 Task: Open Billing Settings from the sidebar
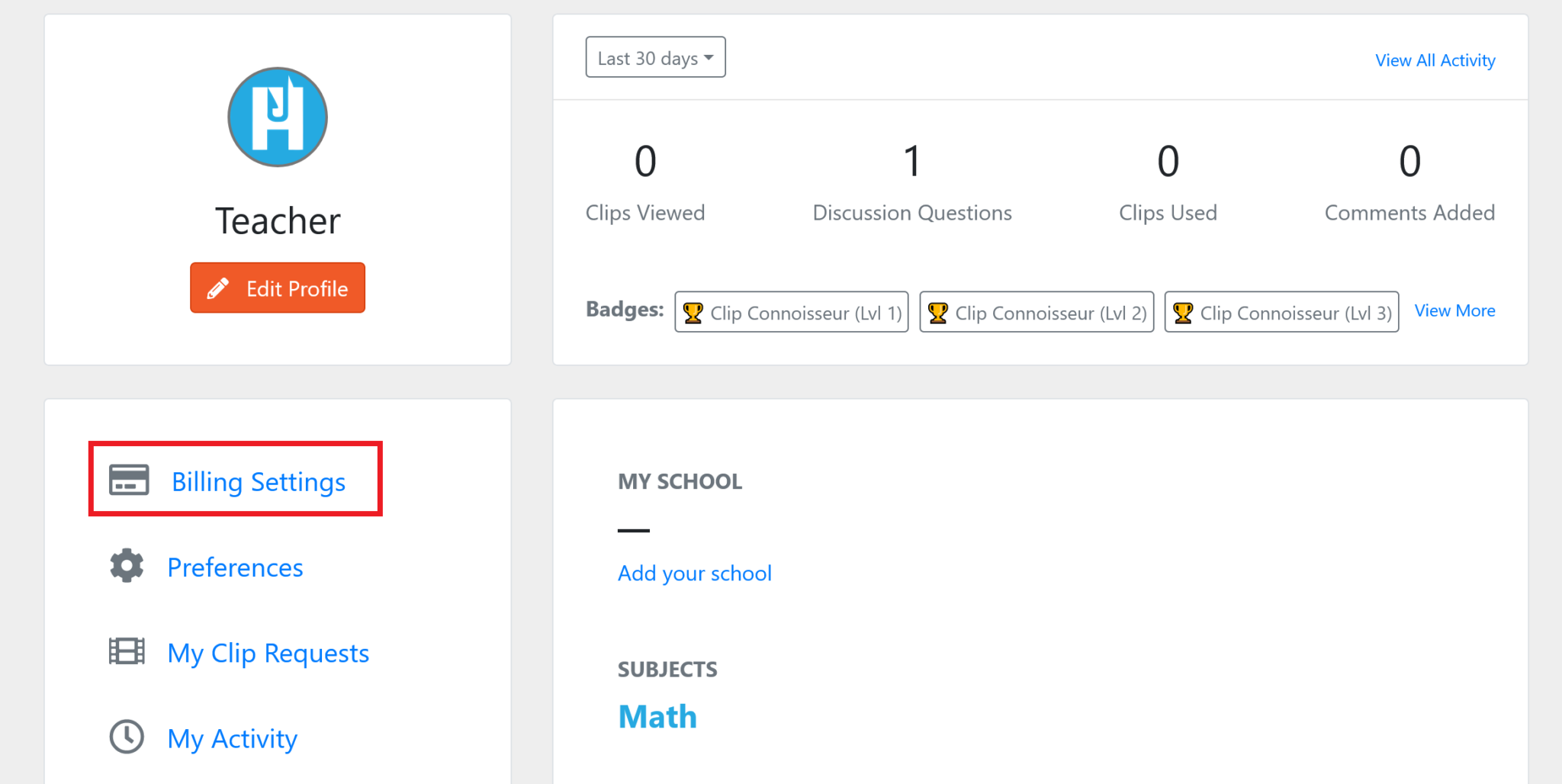point(258,481)
